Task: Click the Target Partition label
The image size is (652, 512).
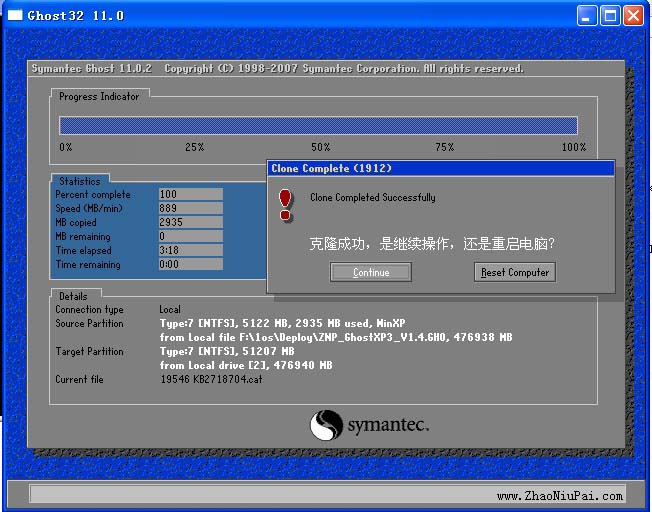Action: tap(89, 351)
